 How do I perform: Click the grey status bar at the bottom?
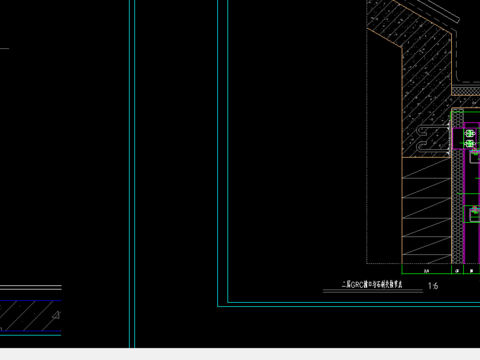click(240, 354)
